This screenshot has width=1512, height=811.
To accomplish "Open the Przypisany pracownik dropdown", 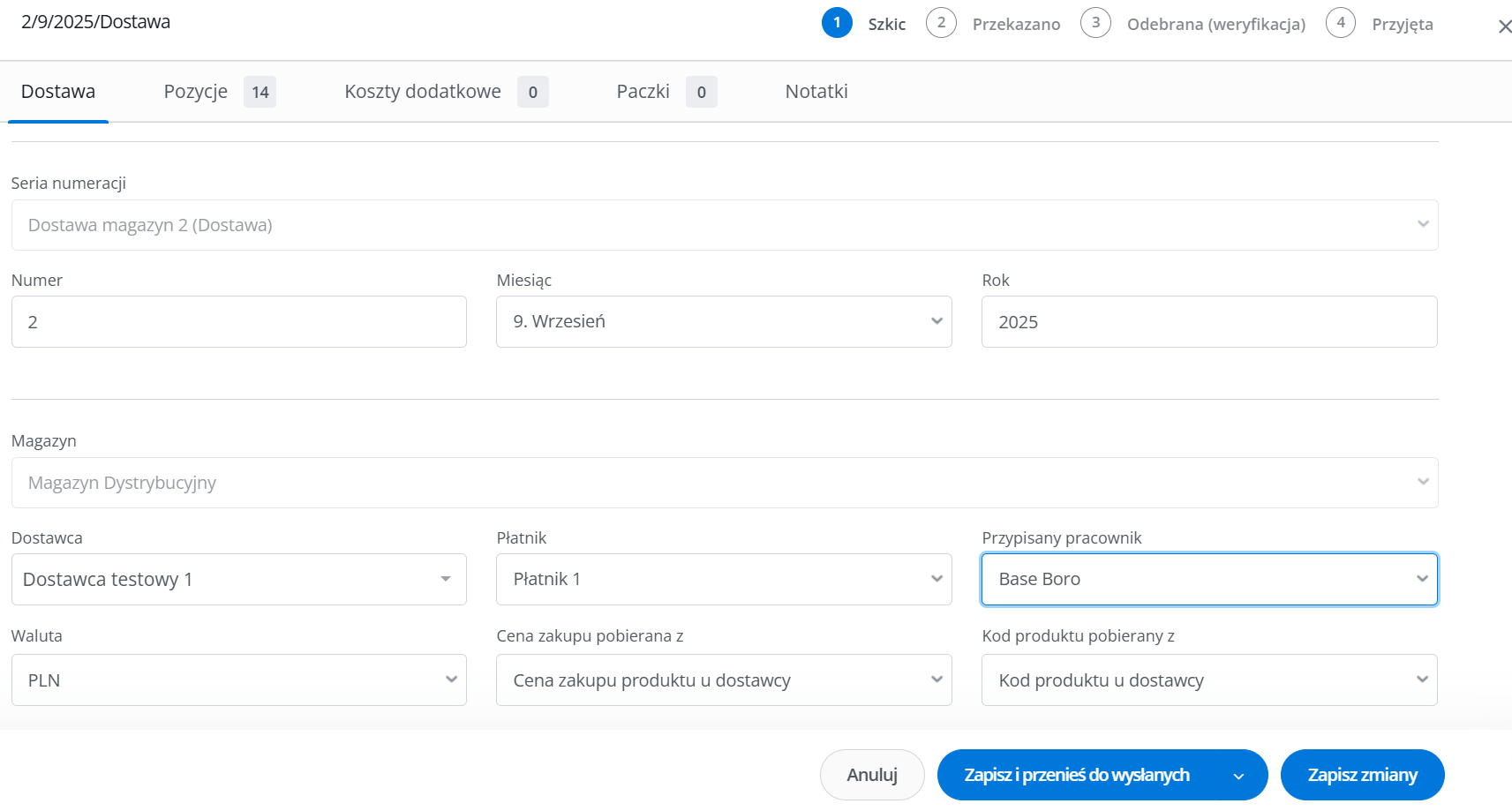I will click(x=1208, y=580).
